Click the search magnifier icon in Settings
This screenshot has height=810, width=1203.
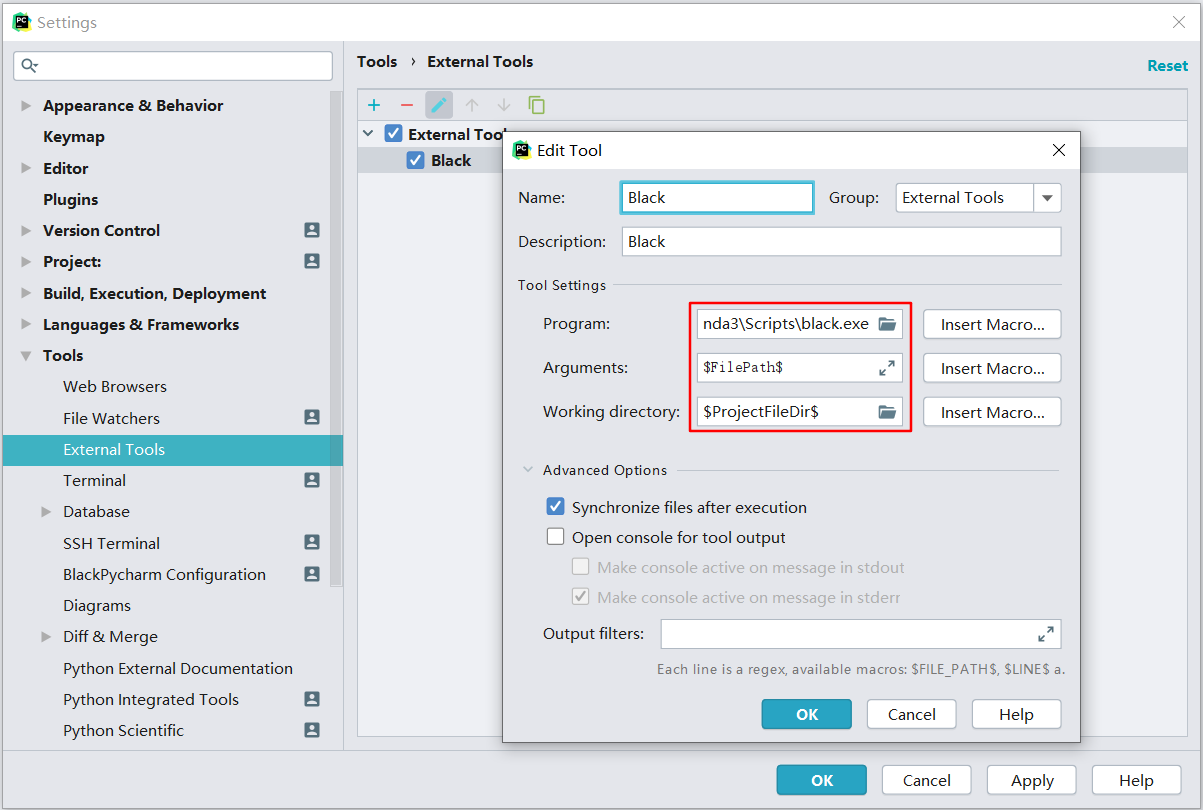(x=29, y=66)
